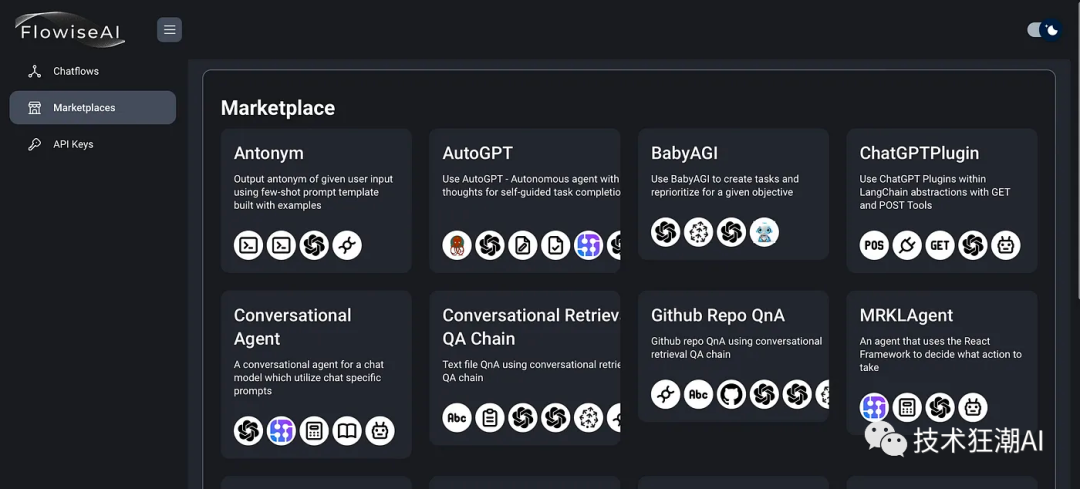This screenshot has height=489, width=1080.
Task: Click the calculator icon in Conversational Agent card
Action: 314,431
